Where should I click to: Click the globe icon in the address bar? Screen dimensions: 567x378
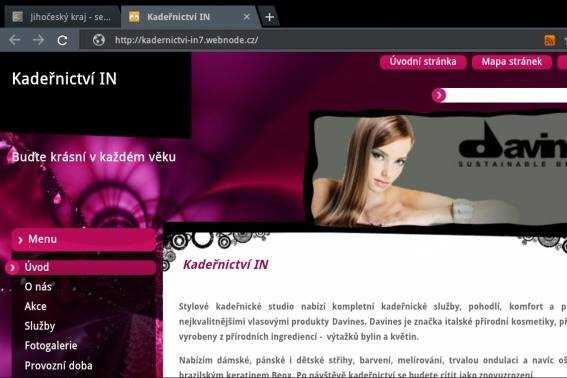[x=99, y=40]
